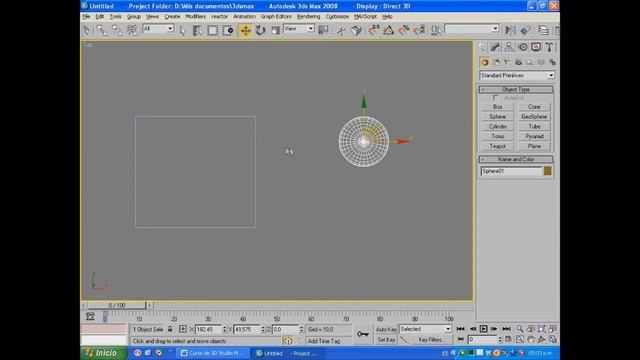Open the Display panel tab
The width and height of the screenshot is (640, 360).
point(536,47)
